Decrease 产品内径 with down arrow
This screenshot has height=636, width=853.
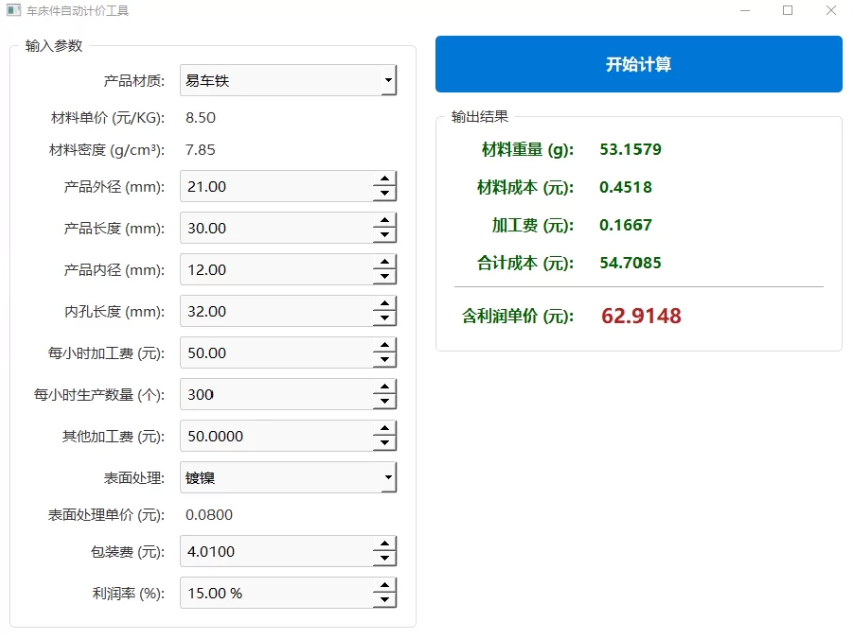[x=384, y=277]
